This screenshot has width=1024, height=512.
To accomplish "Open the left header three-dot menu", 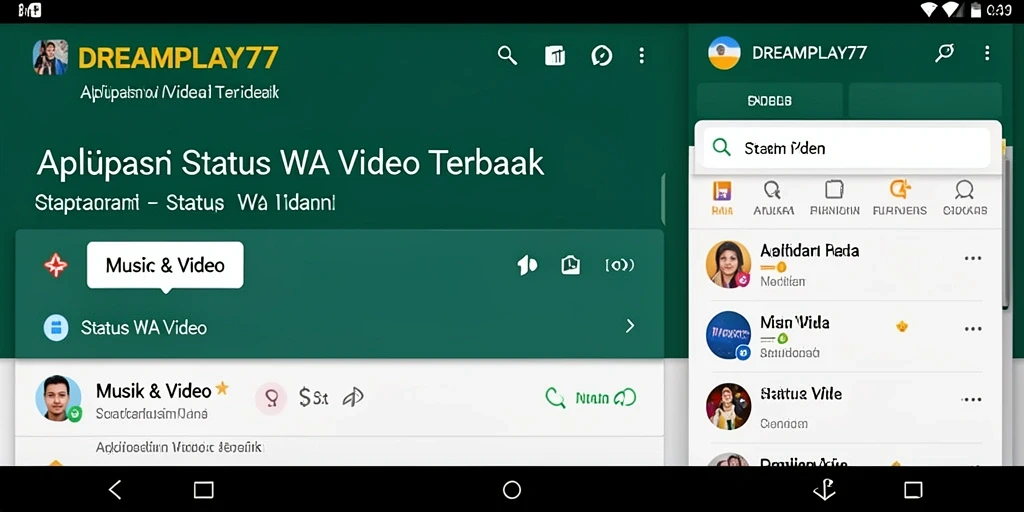I will pos(642,56).
